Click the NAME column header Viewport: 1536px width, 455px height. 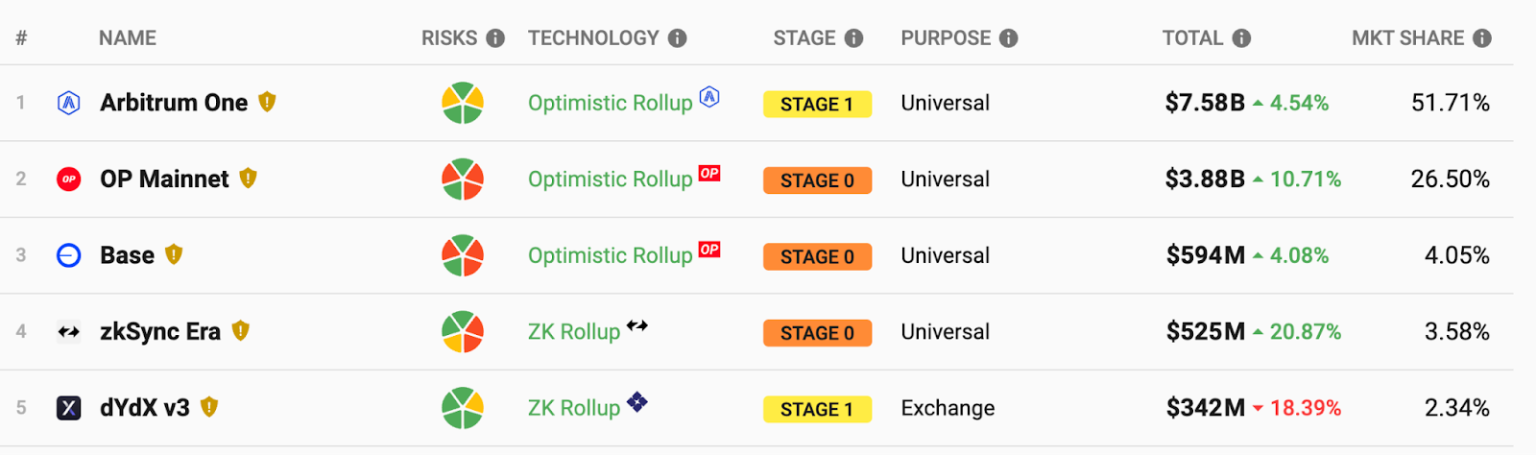click(x=127, y=39)
